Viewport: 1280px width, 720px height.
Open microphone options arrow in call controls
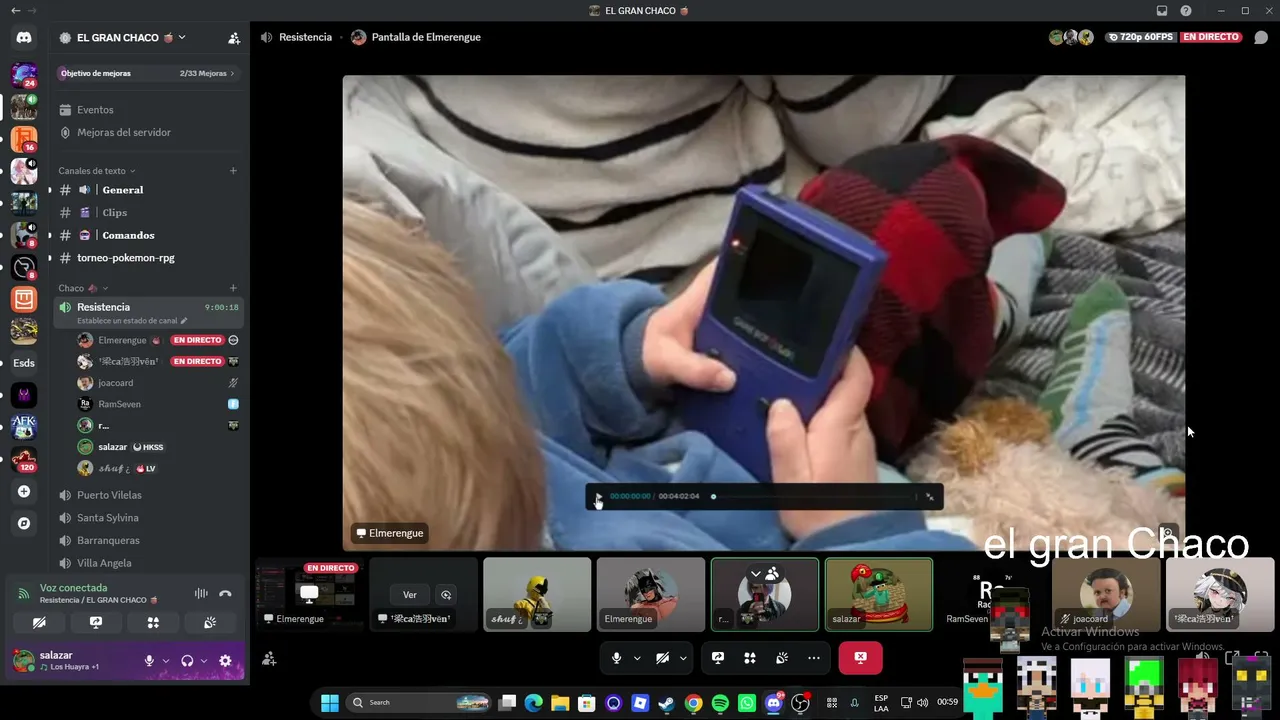pyautogui.click(x=637, y=658)
